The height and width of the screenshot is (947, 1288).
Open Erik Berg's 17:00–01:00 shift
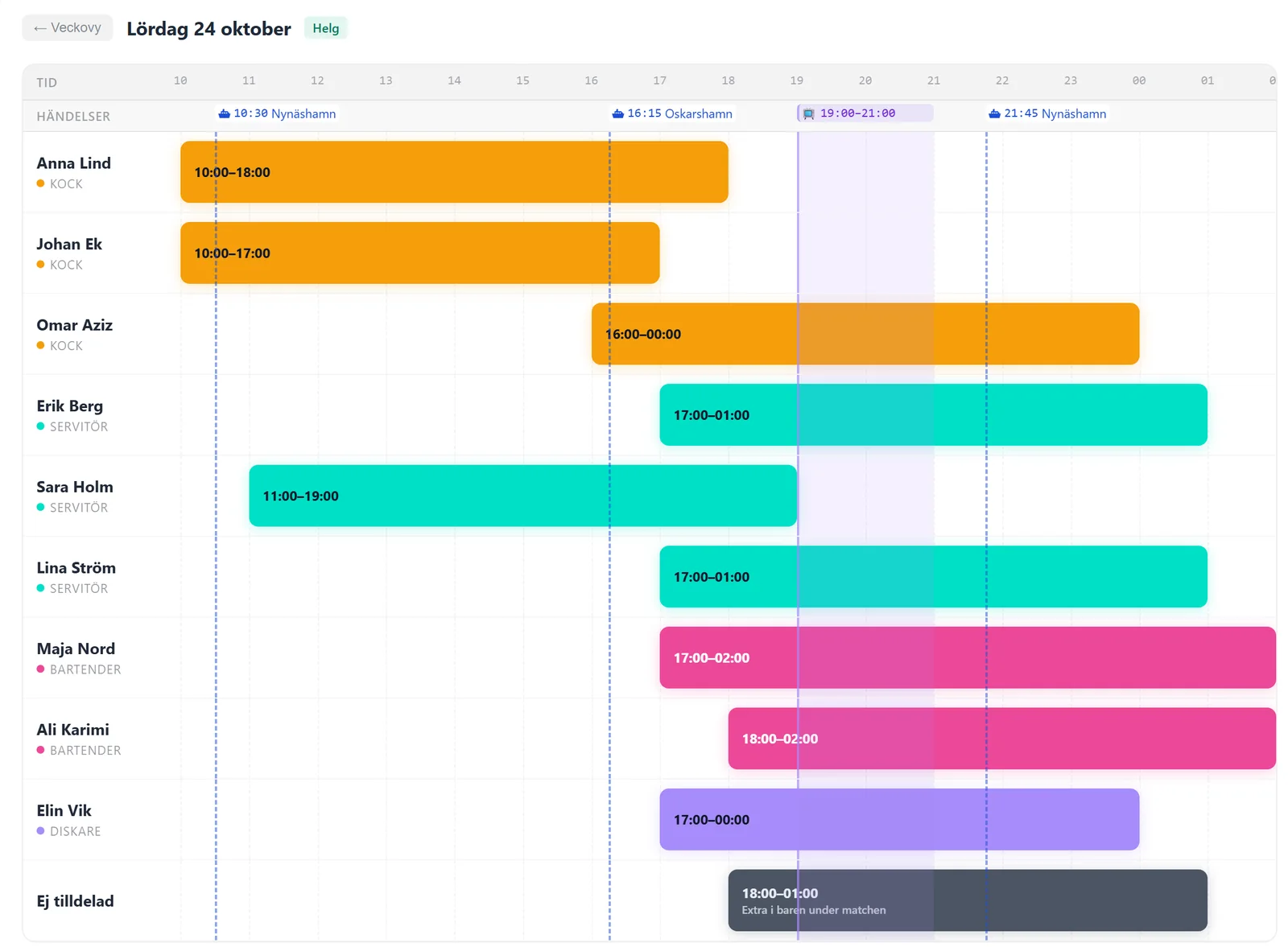[x=934, y=415]
